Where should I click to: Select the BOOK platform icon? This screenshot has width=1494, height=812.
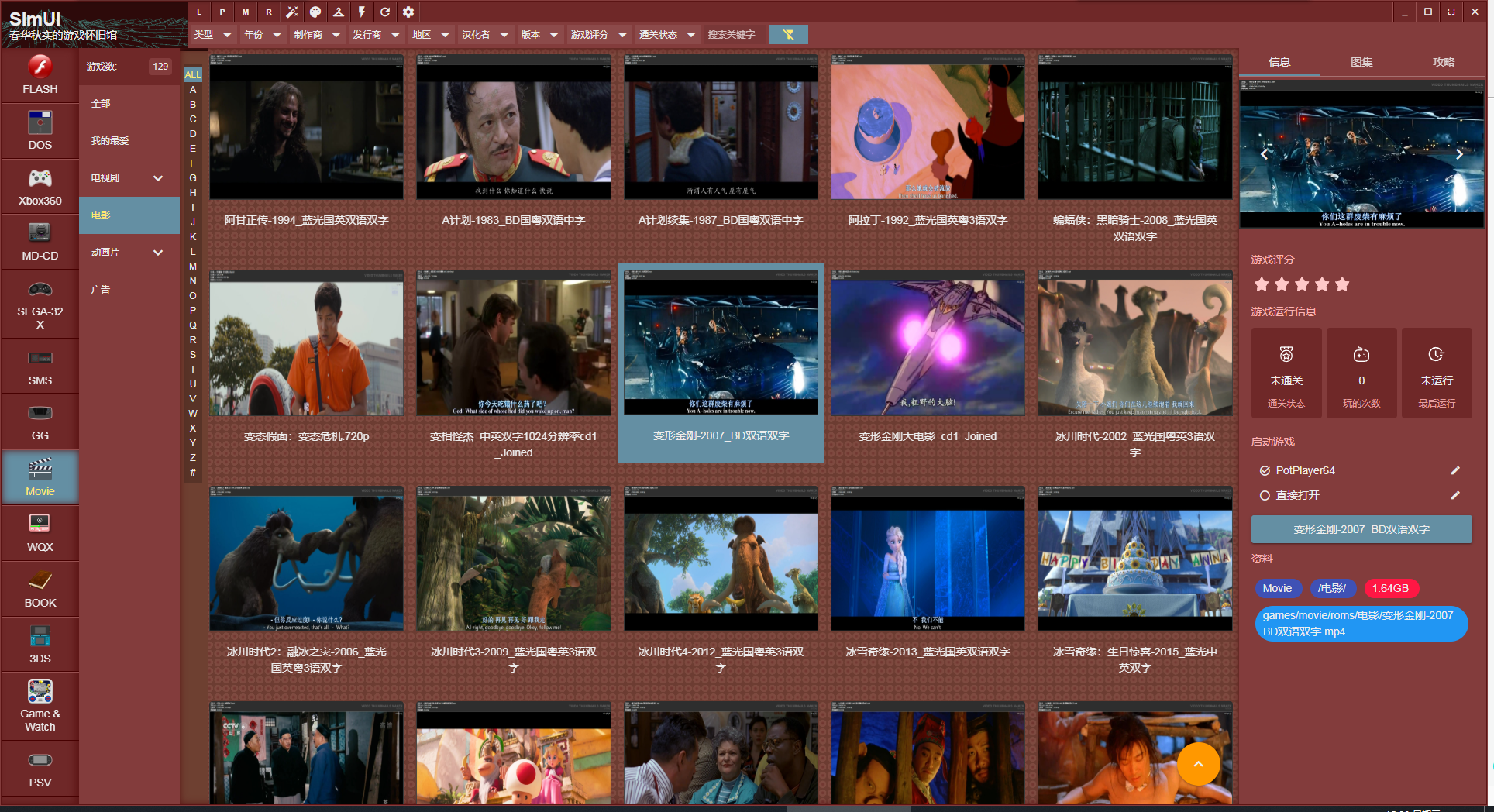[40, 589]
